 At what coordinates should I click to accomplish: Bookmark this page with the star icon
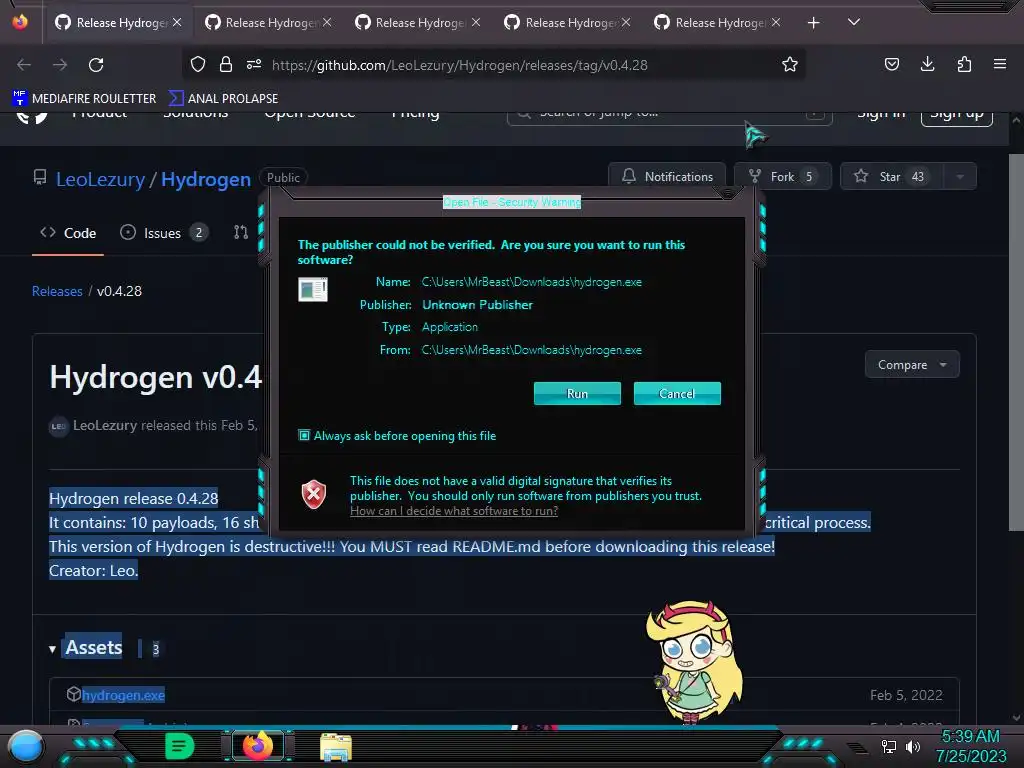[x=790, y=64]
